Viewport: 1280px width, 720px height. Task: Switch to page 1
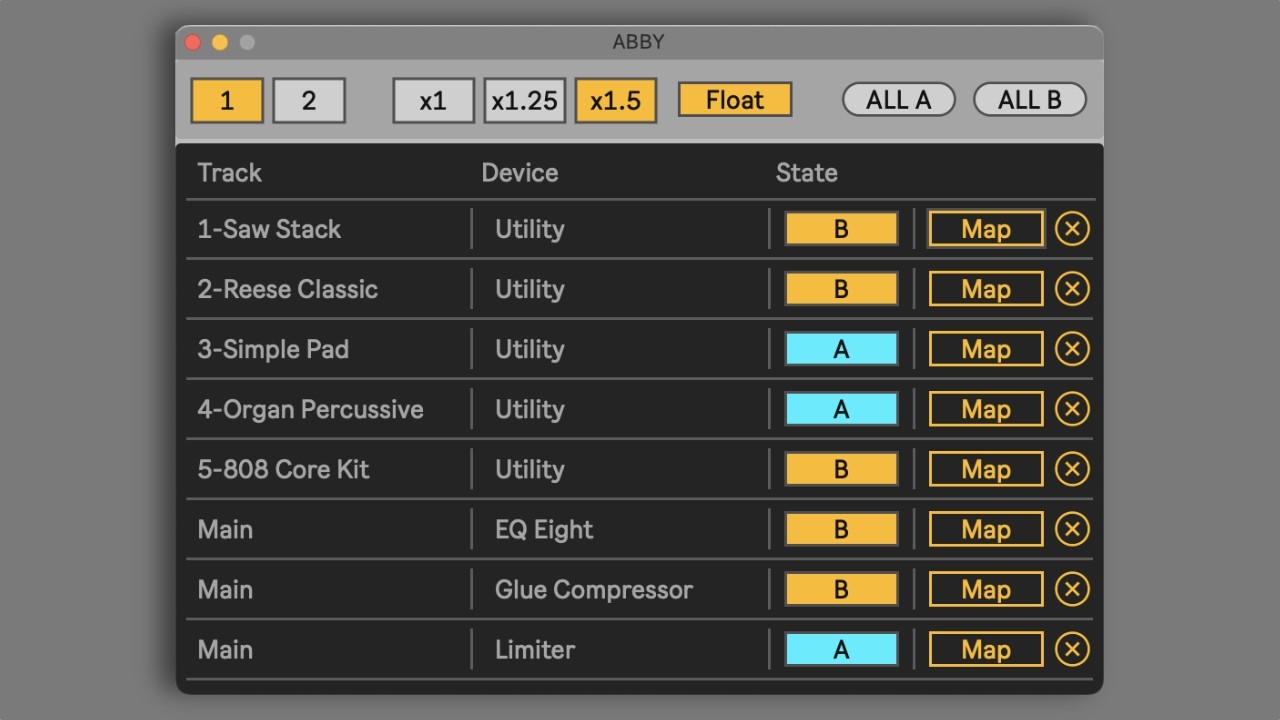tap(227, 100)
